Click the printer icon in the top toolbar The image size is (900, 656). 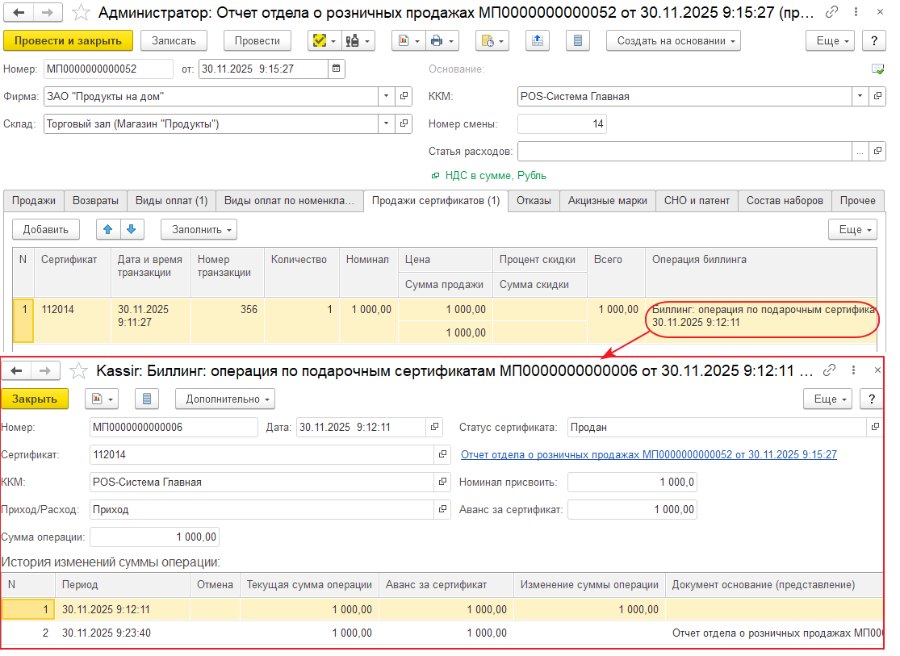coord(437,41)
